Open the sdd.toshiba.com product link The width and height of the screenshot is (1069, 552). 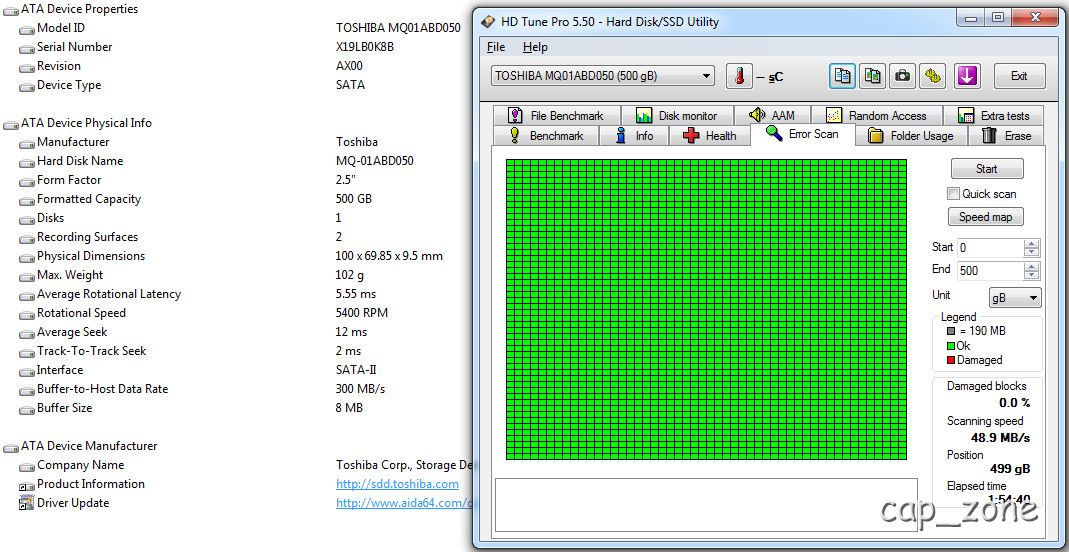[x=397, y=484]
